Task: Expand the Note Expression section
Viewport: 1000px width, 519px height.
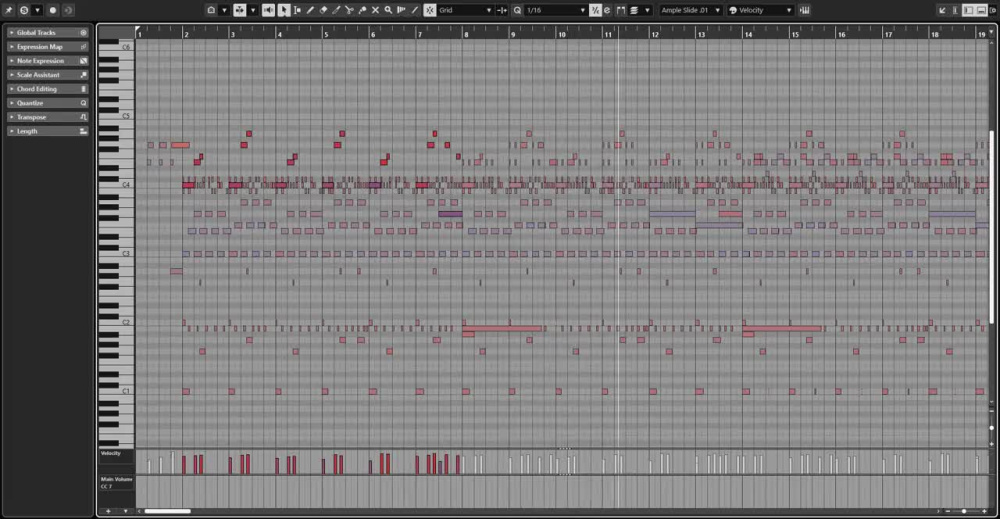Action: pos(48,61)
